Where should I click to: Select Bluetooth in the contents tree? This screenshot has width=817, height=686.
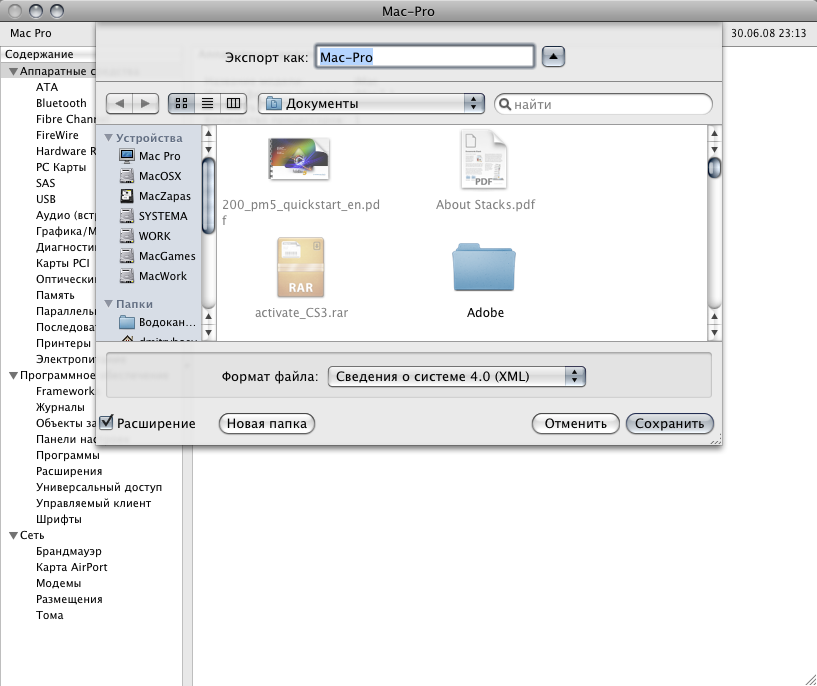click(61, 103)
